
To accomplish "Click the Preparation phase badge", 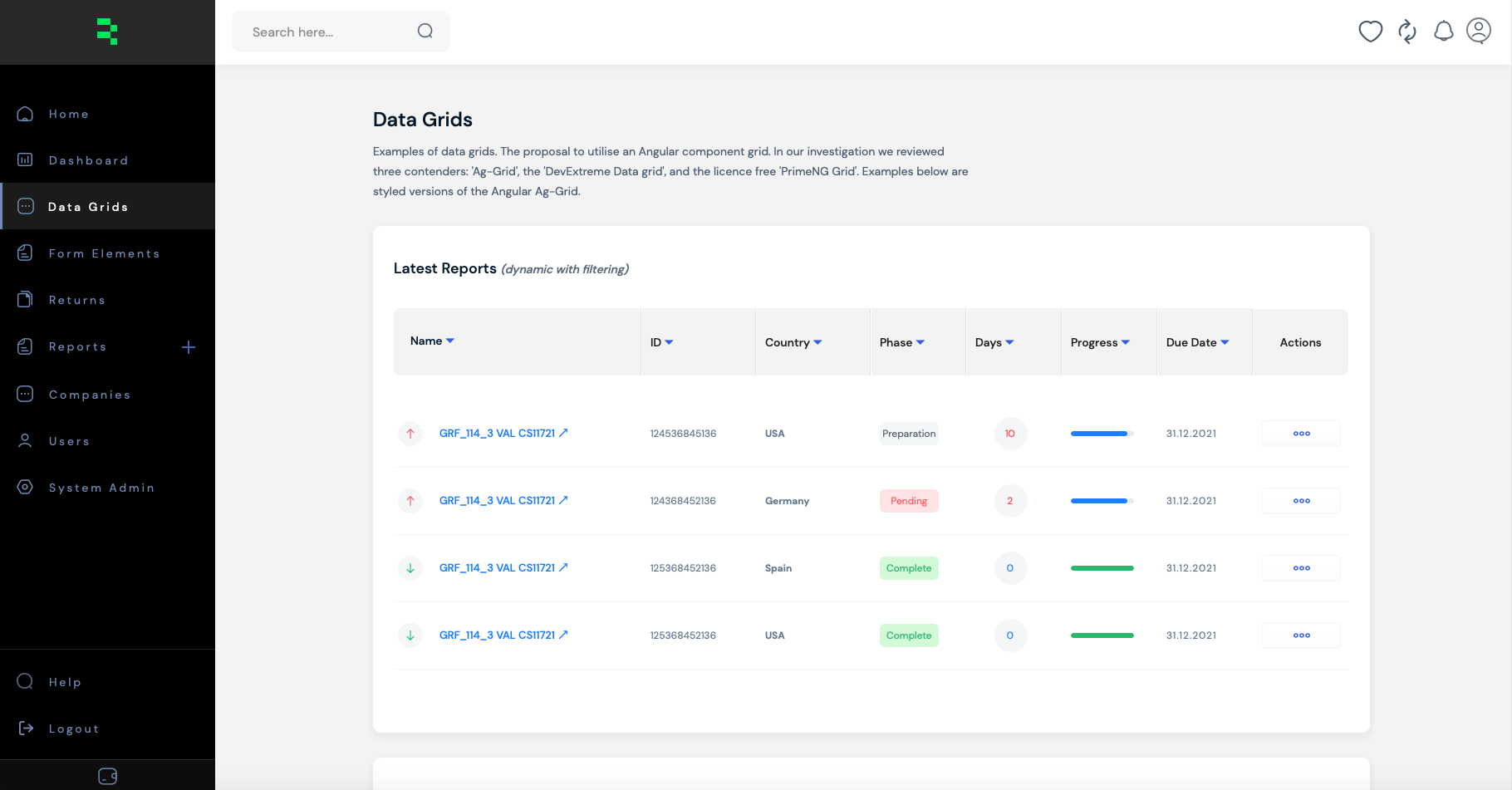I will click(909, 434).
